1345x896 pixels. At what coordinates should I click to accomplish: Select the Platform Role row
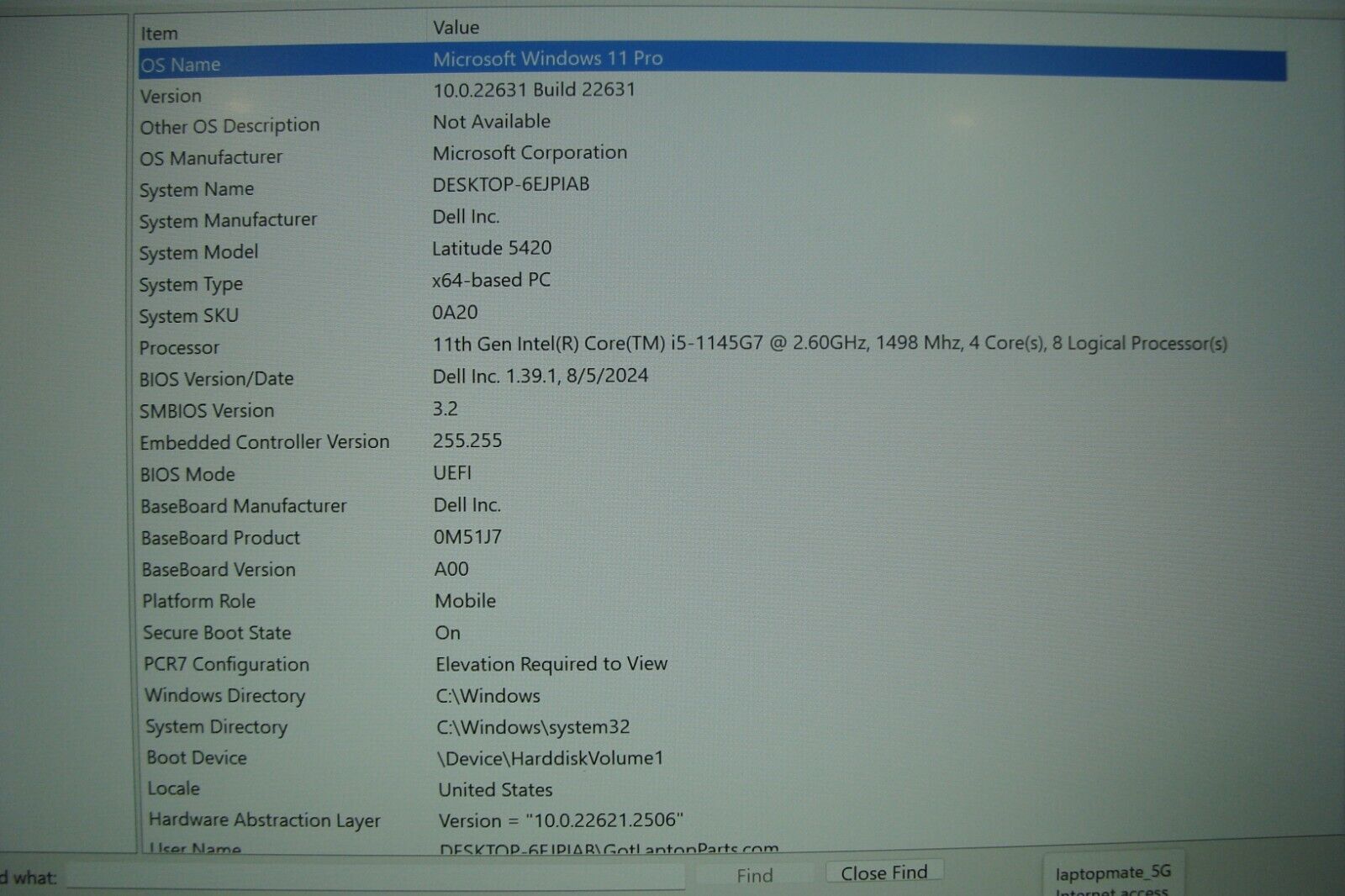coord(712,601)
